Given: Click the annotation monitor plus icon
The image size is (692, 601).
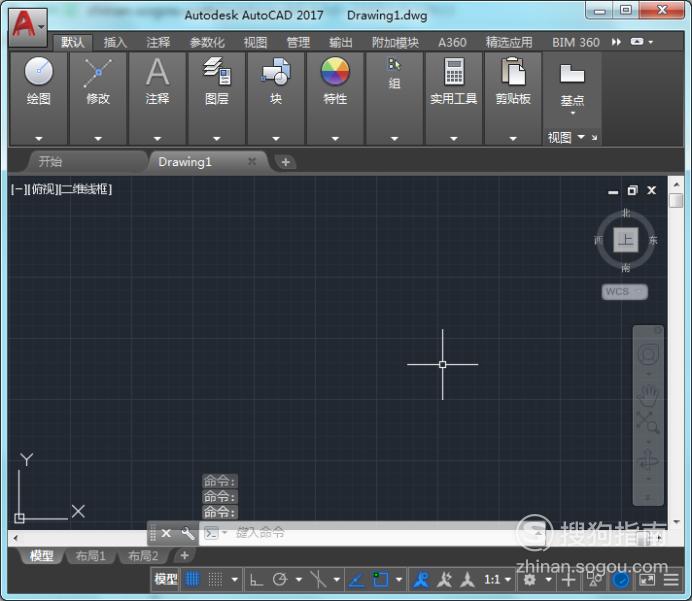Looking at the screenshot, I should [568, 579].
